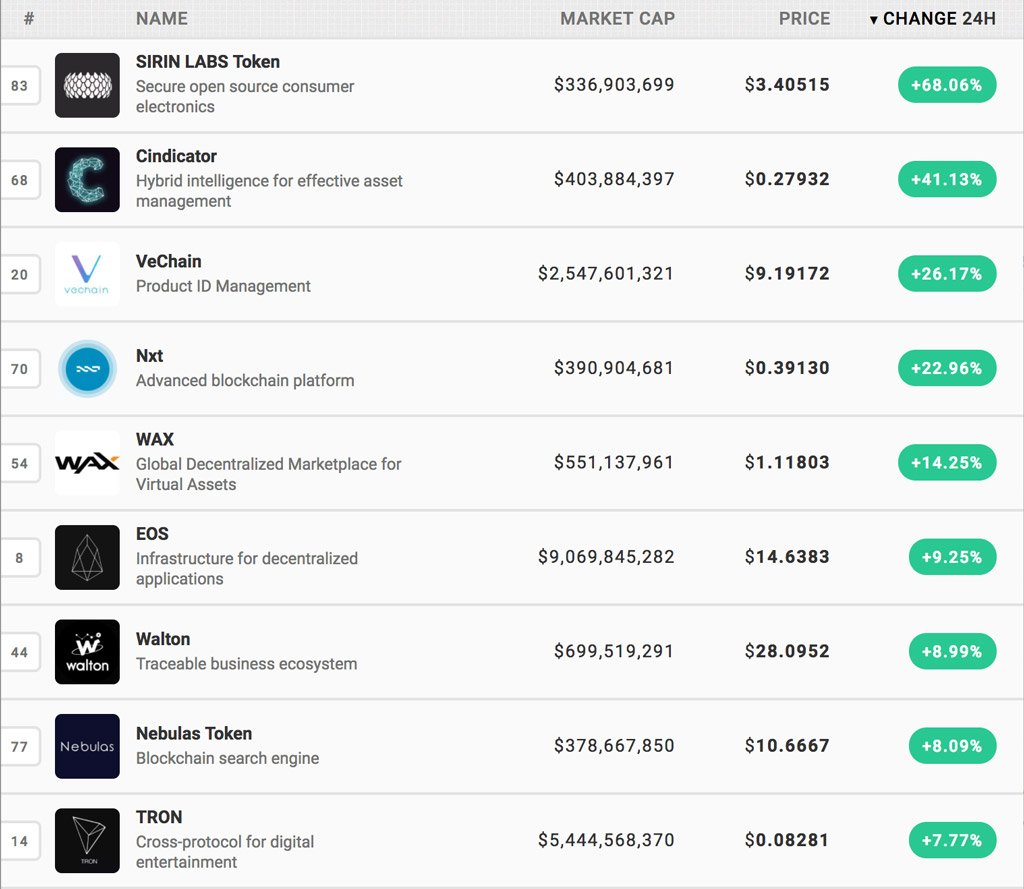Open the SIRIN LABS Token name link
Image resolution: width=1024 pixels, height=889 pixels.
tap(208, 62)
